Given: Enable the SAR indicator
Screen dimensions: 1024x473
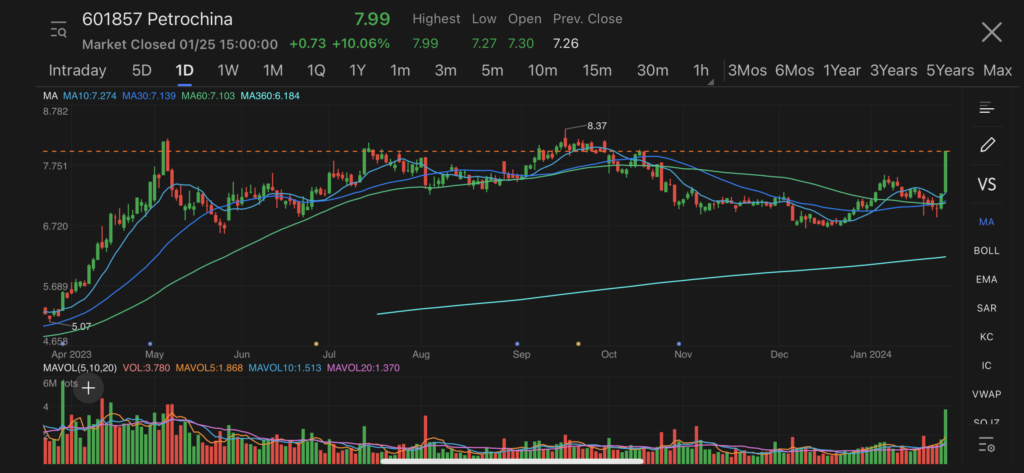Looking at the screenshot, I should (986, 308).
